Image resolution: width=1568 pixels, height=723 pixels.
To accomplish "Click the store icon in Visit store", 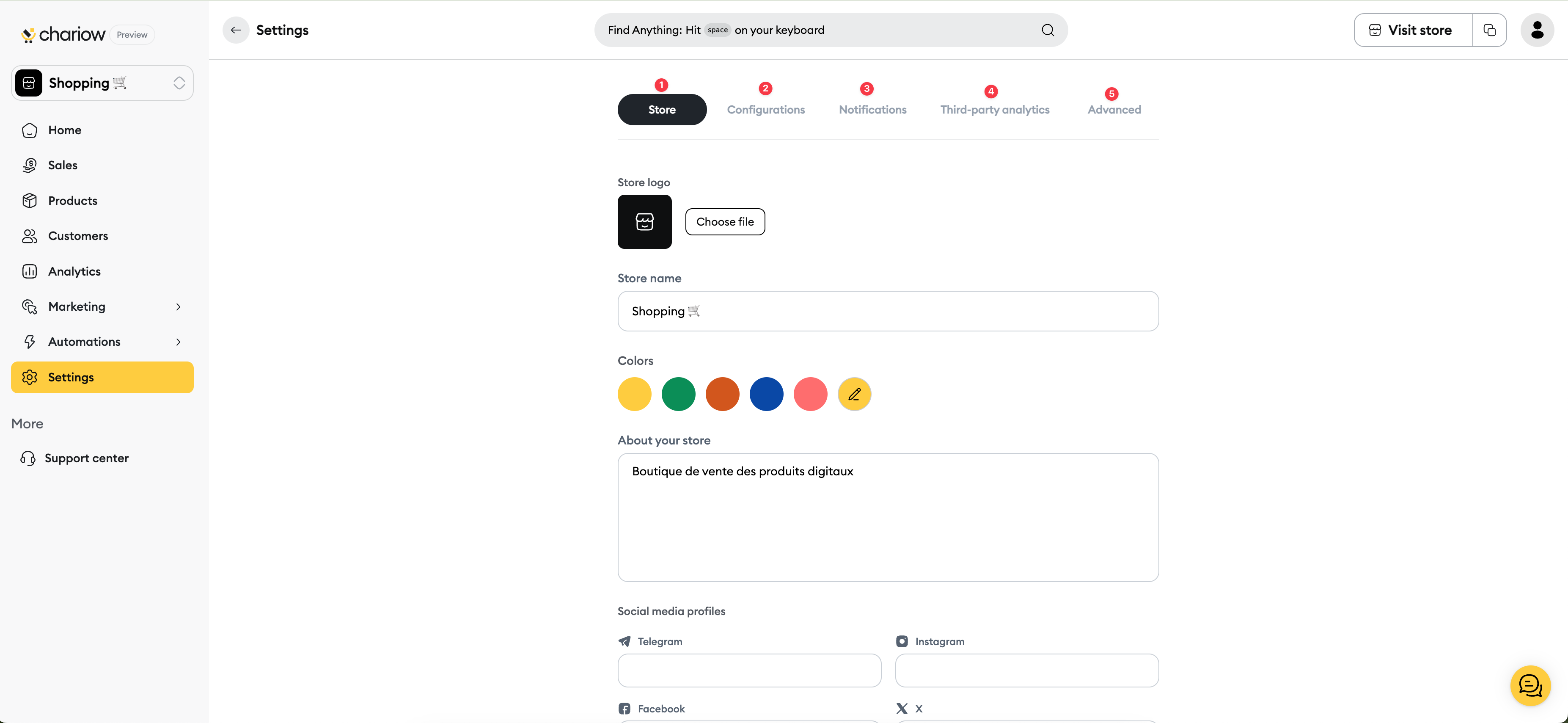I will click(1375, 30).
